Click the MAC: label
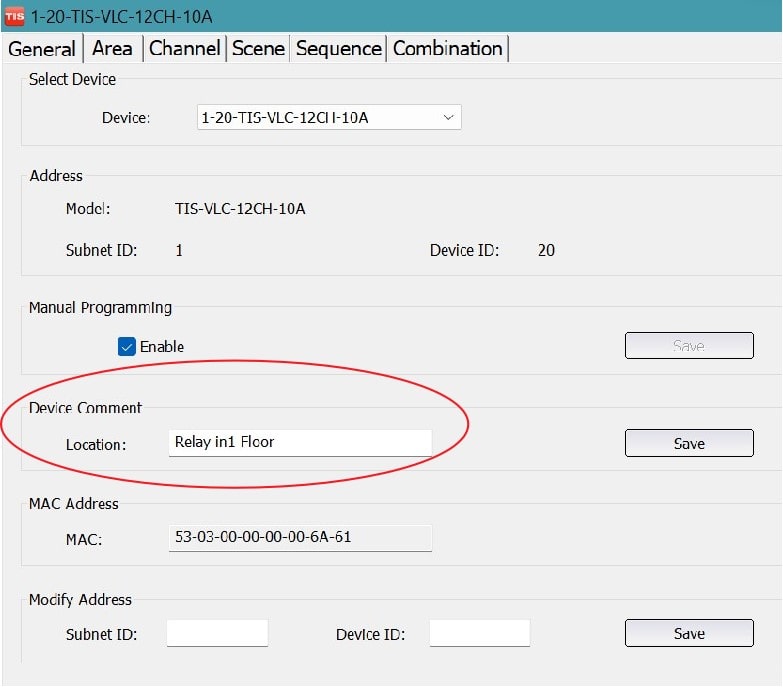The image size is (783, 687). 84,539
